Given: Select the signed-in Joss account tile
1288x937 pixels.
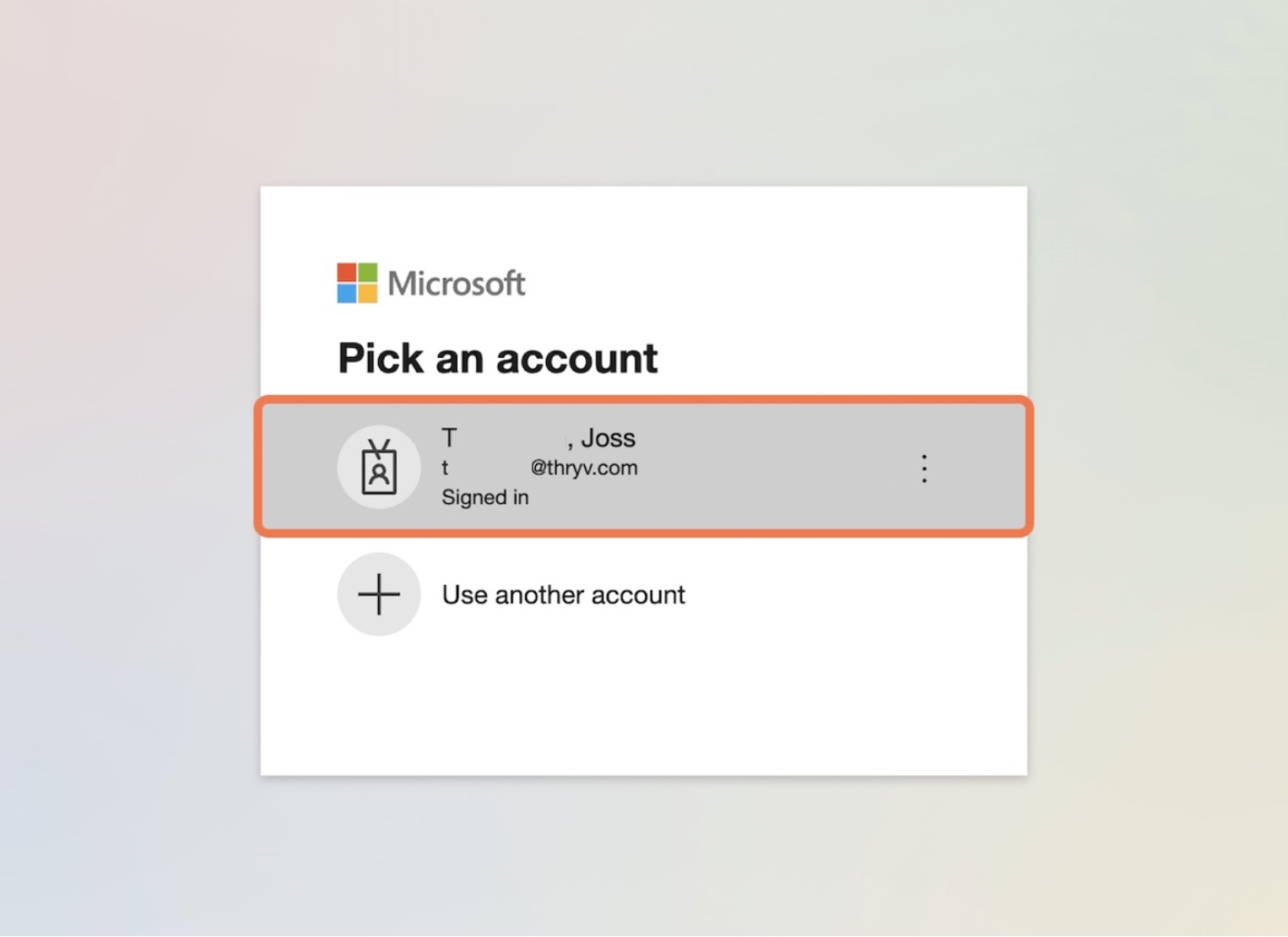Looking at the screenshot, I should tap(644, 466).
